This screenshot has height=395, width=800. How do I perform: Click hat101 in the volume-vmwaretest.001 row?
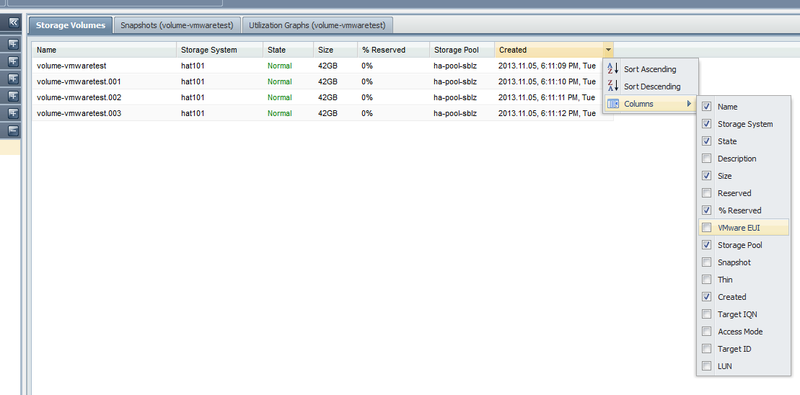(192, 82)
